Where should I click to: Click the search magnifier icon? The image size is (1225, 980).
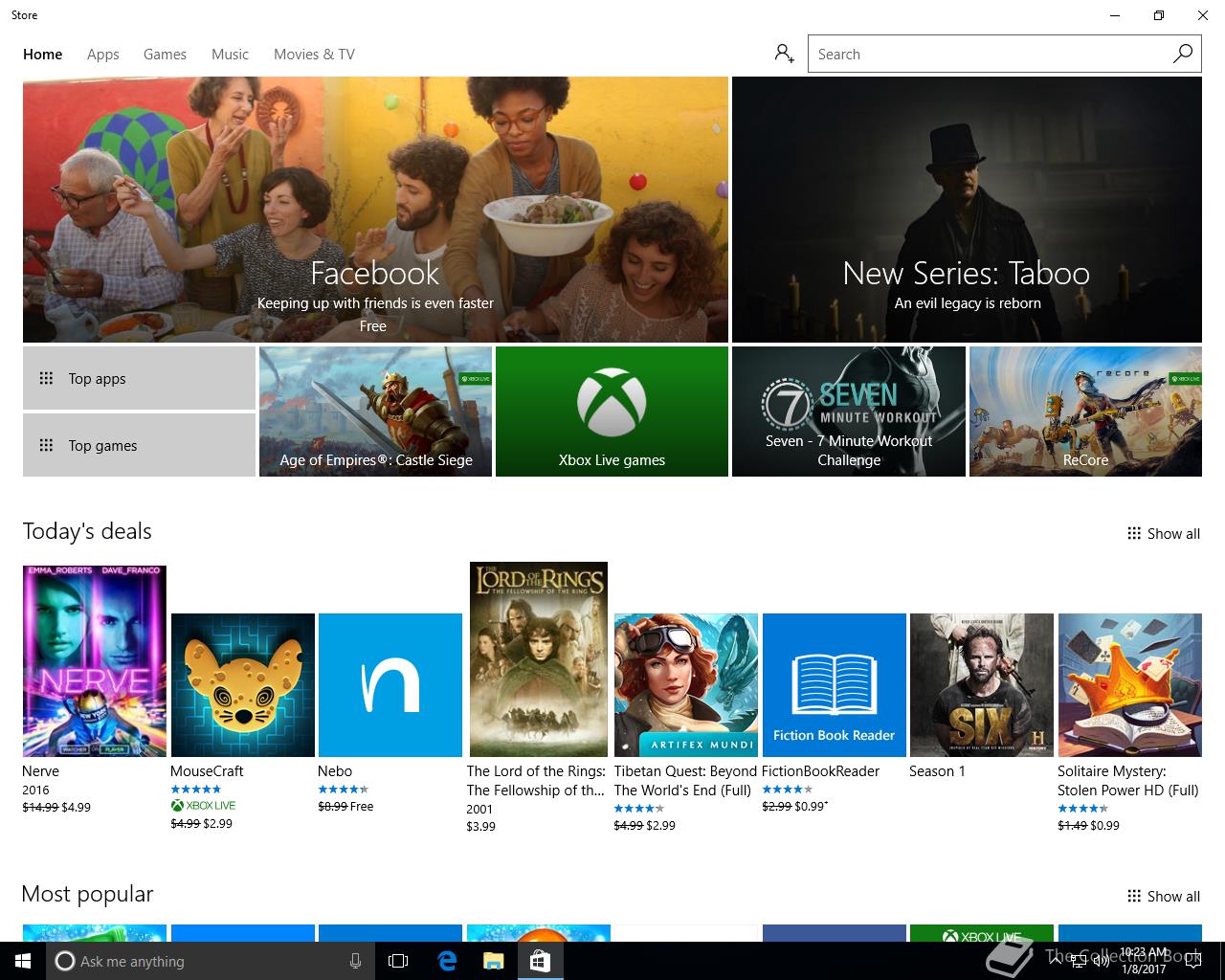1183,54
